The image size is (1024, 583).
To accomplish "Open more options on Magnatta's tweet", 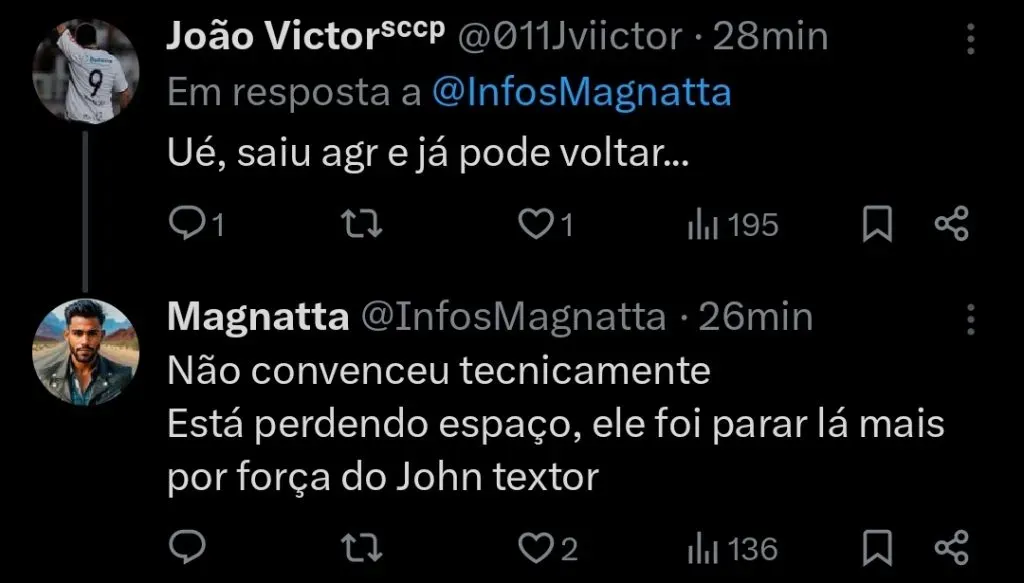I will click(970, 319).
